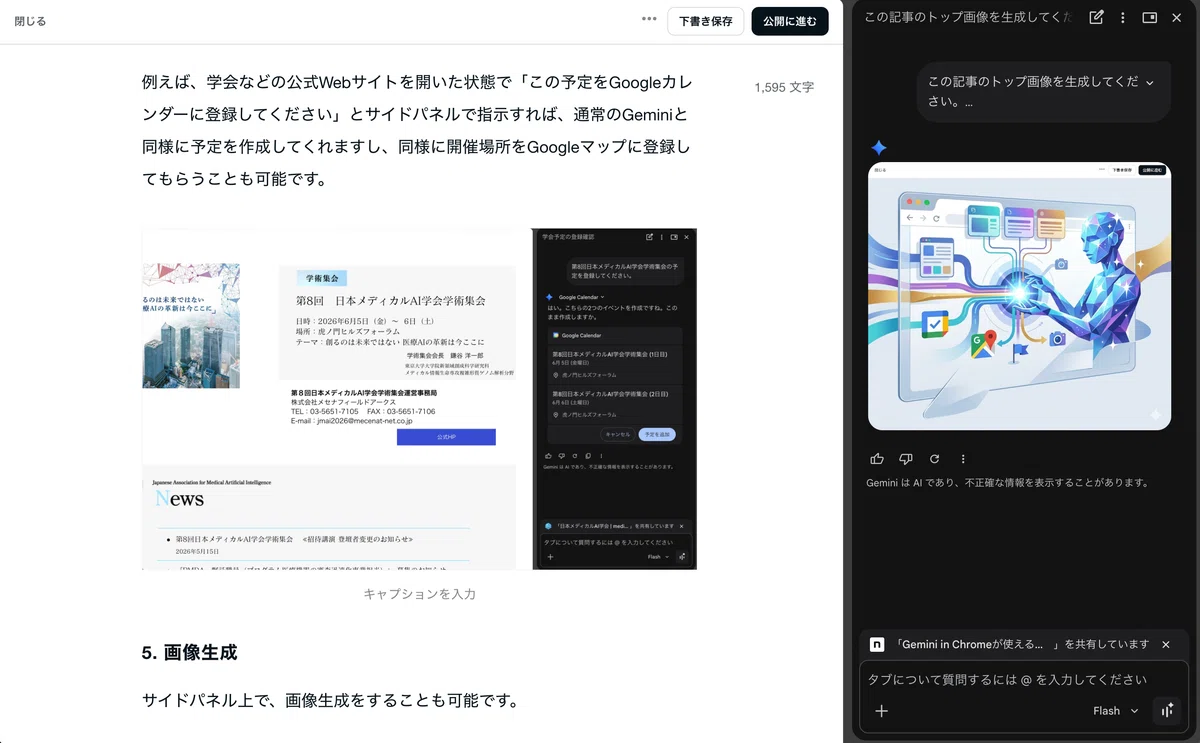Click the Gemini sparkle logo above generated image
The width and height of the screenshot is (1200, 743).
[878, 147]
